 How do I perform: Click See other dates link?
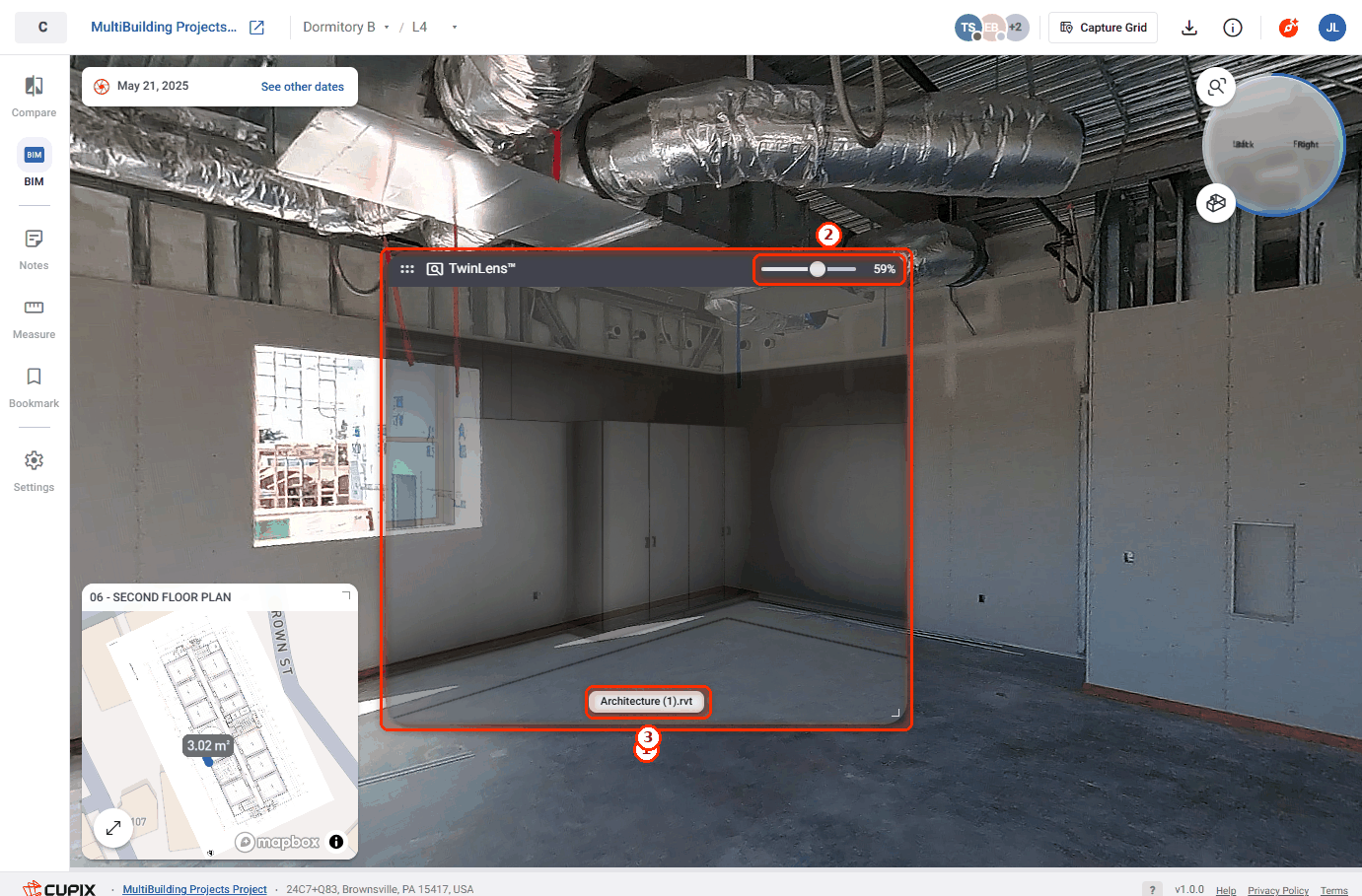[303, 87]
